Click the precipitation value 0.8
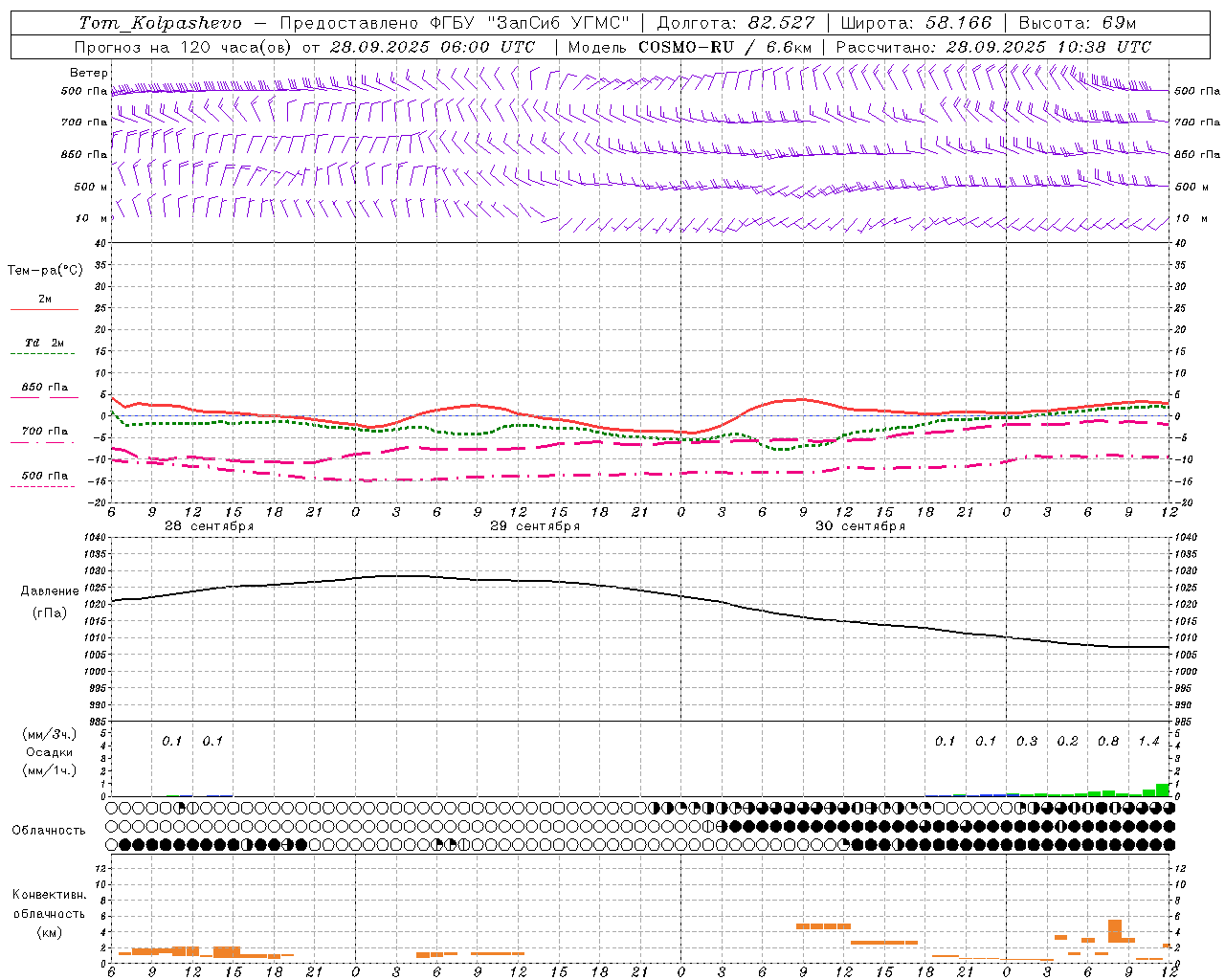Image resolution: width=1225 pixels, height=980 pixels. (x=1108, y=741)
